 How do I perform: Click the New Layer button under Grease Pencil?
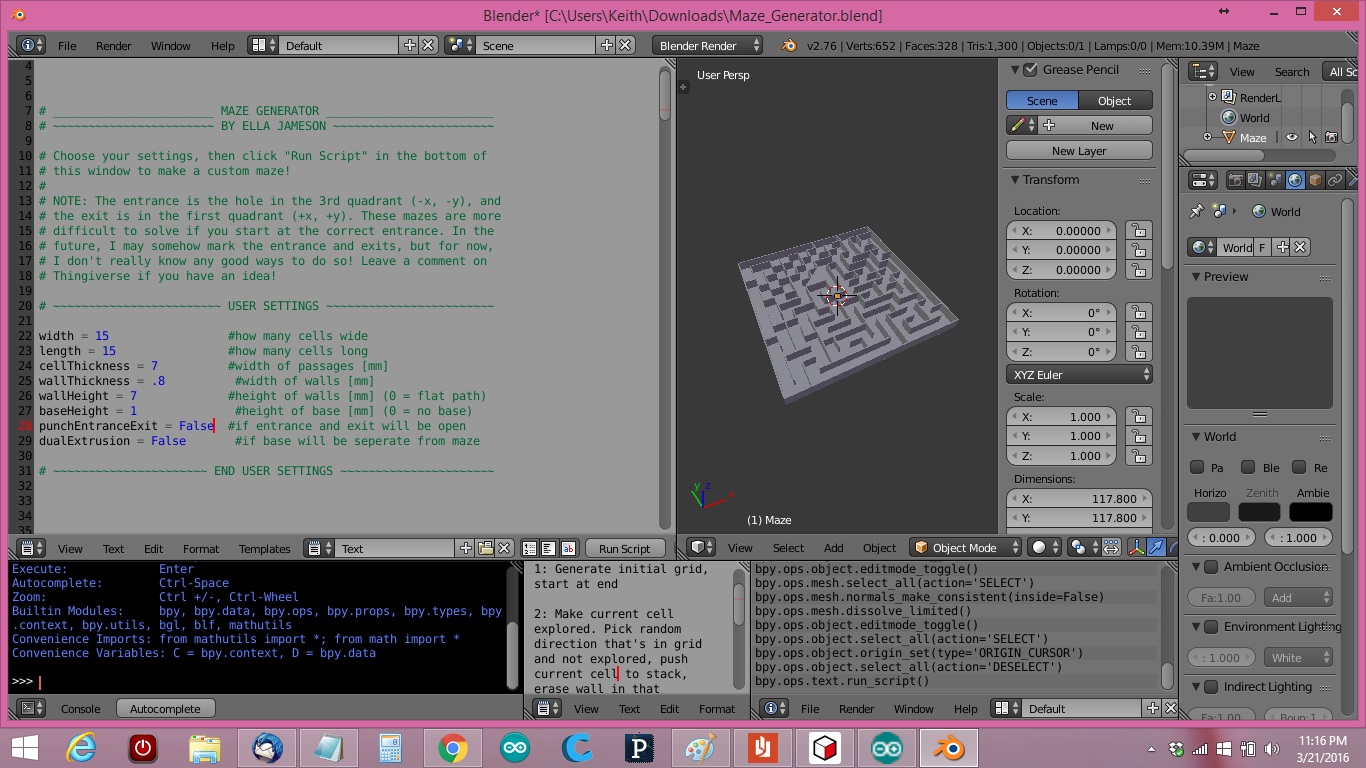pyautogui.click(x=1078, y=150)
